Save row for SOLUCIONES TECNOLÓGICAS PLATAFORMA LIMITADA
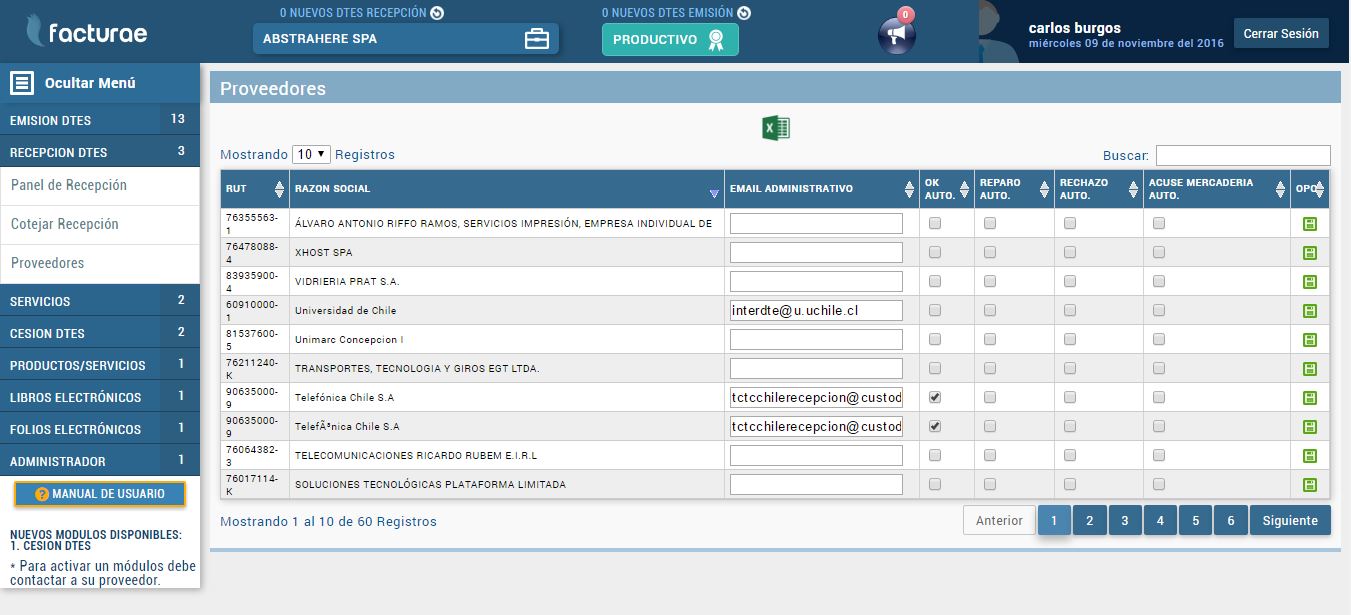 (1310, 485)
